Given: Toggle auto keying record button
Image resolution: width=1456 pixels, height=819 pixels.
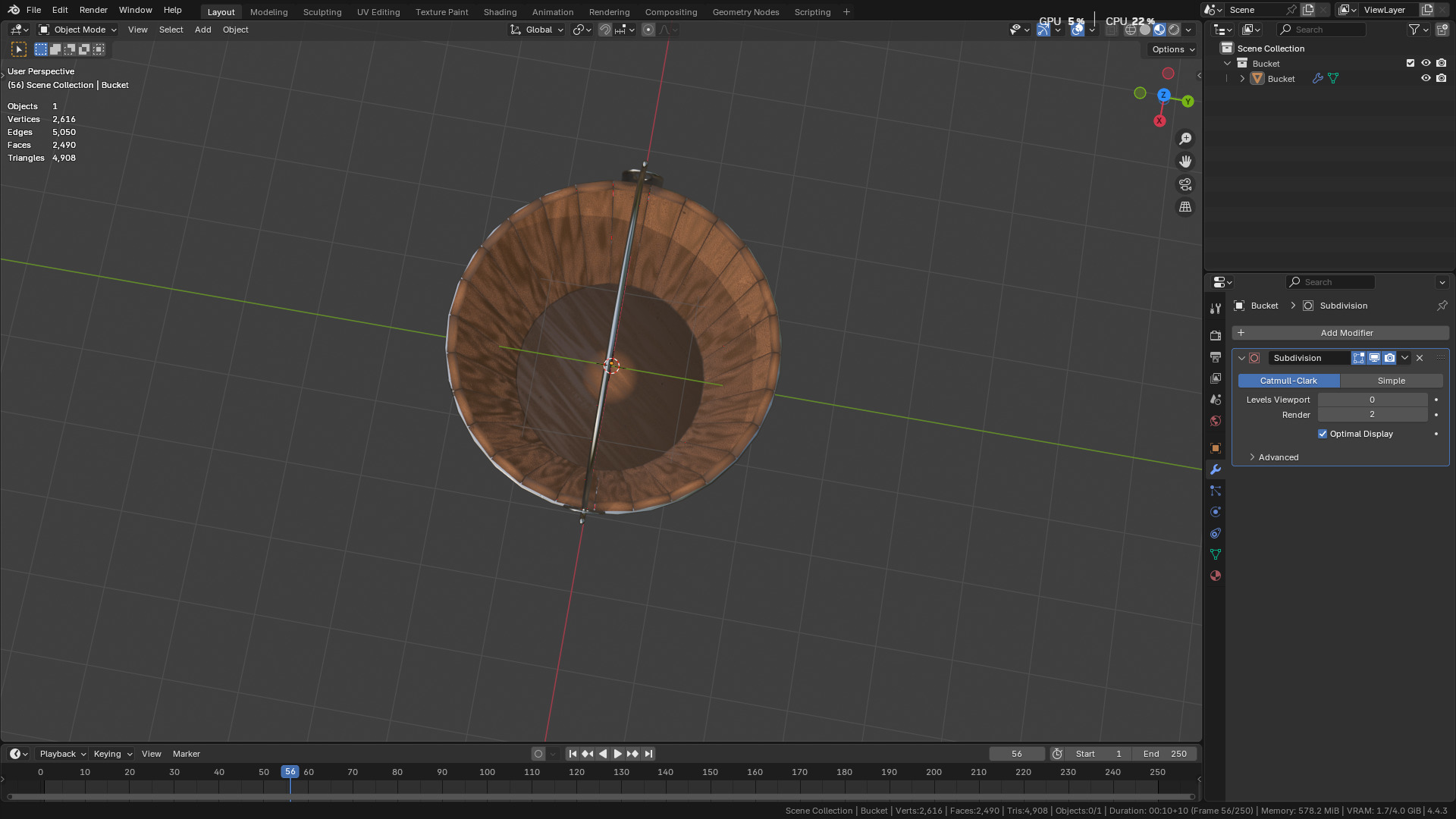Looking at the screenshot, I should (538, 754).
